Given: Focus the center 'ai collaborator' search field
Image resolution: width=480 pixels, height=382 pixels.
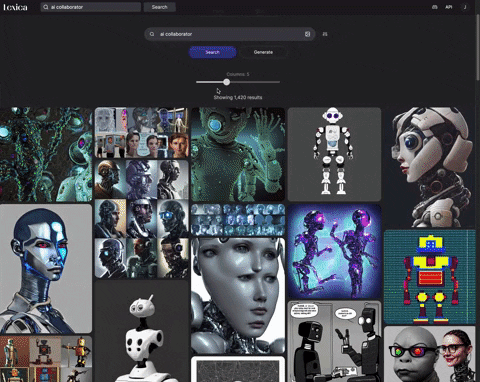Looking at the screenshot, I should pos(230,34).
